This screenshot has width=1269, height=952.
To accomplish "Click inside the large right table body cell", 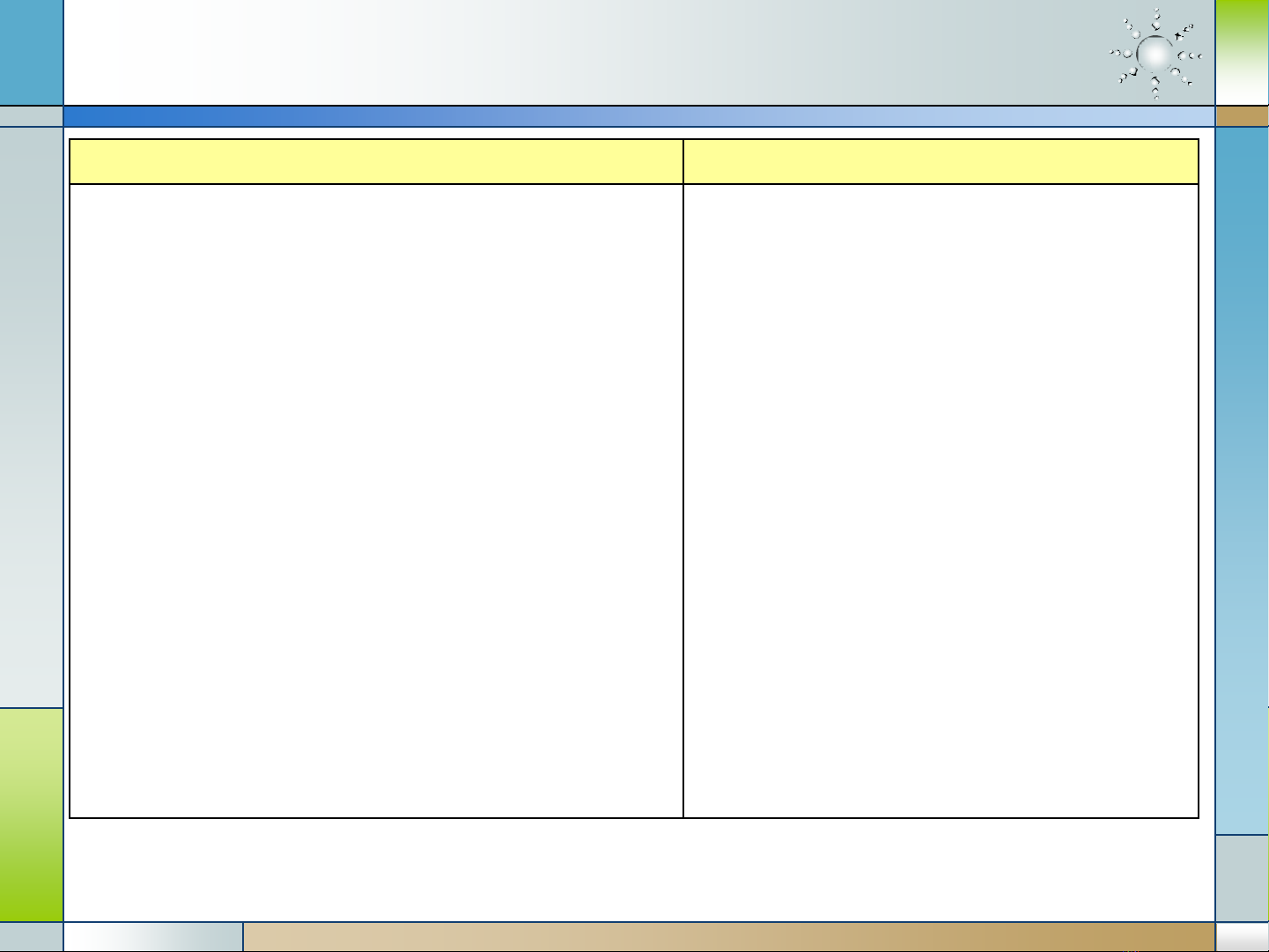I will (941, 500).
